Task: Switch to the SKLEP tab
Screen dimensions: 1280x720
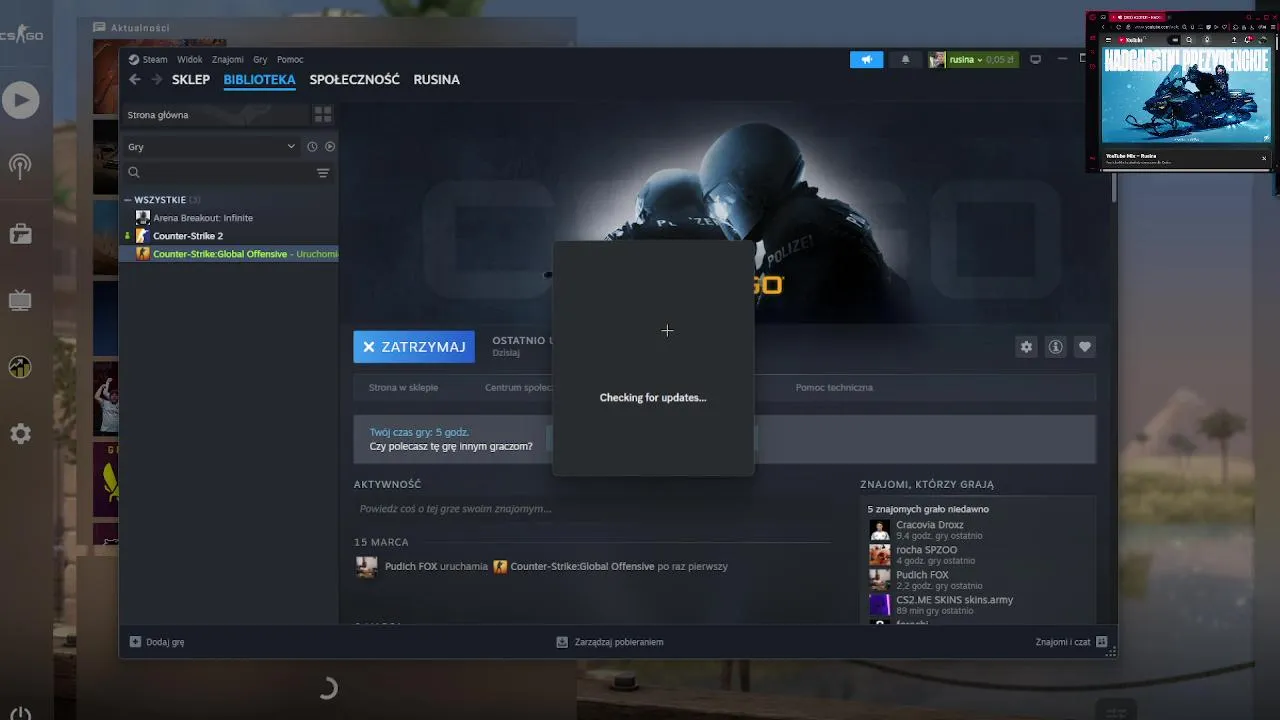Action: click(x=191, y=80)
